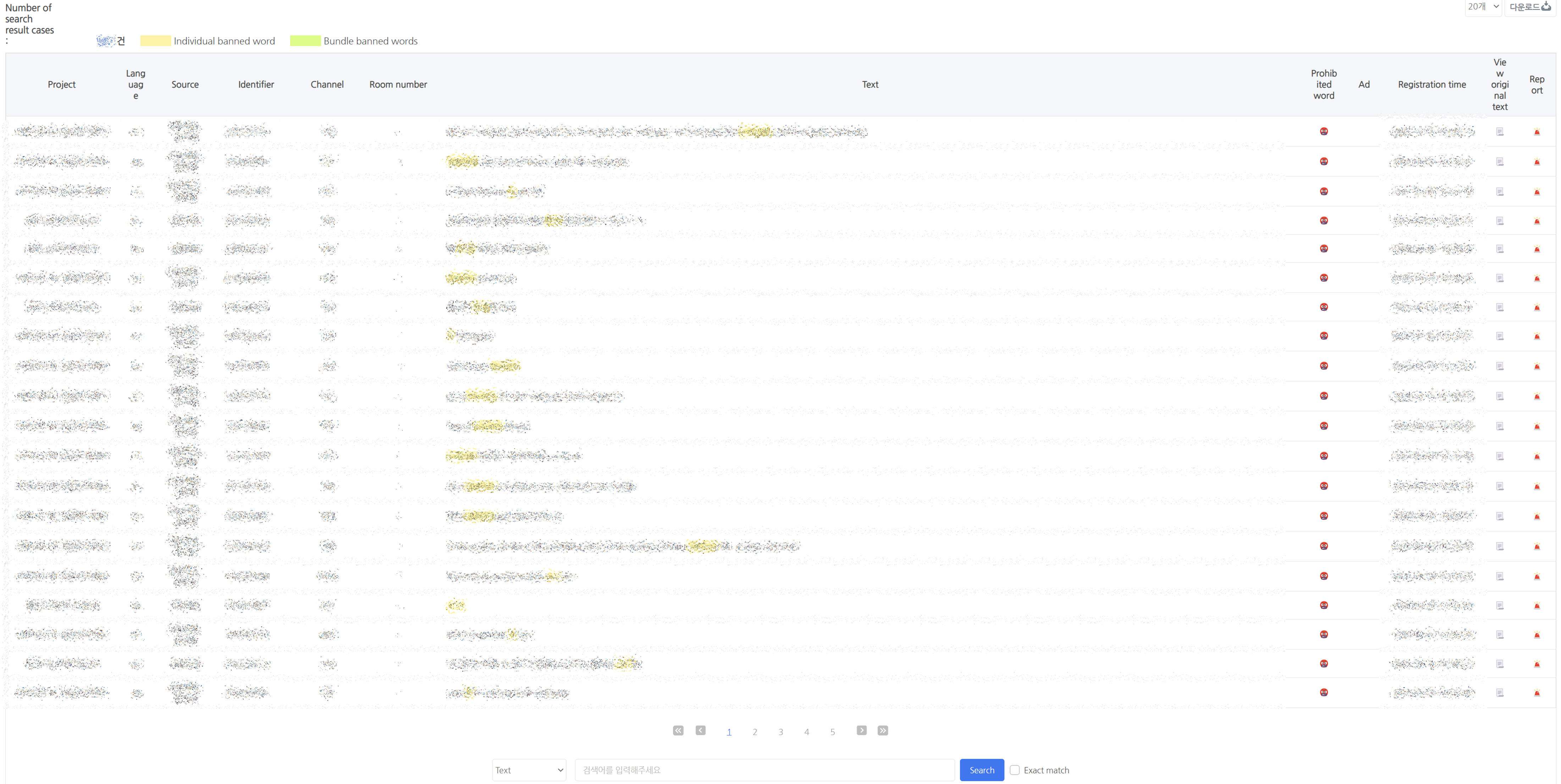Click the Ad column header
The height and width of the screenshot is (784, 1561).
pyautogui.click(x=1364, y=84)
